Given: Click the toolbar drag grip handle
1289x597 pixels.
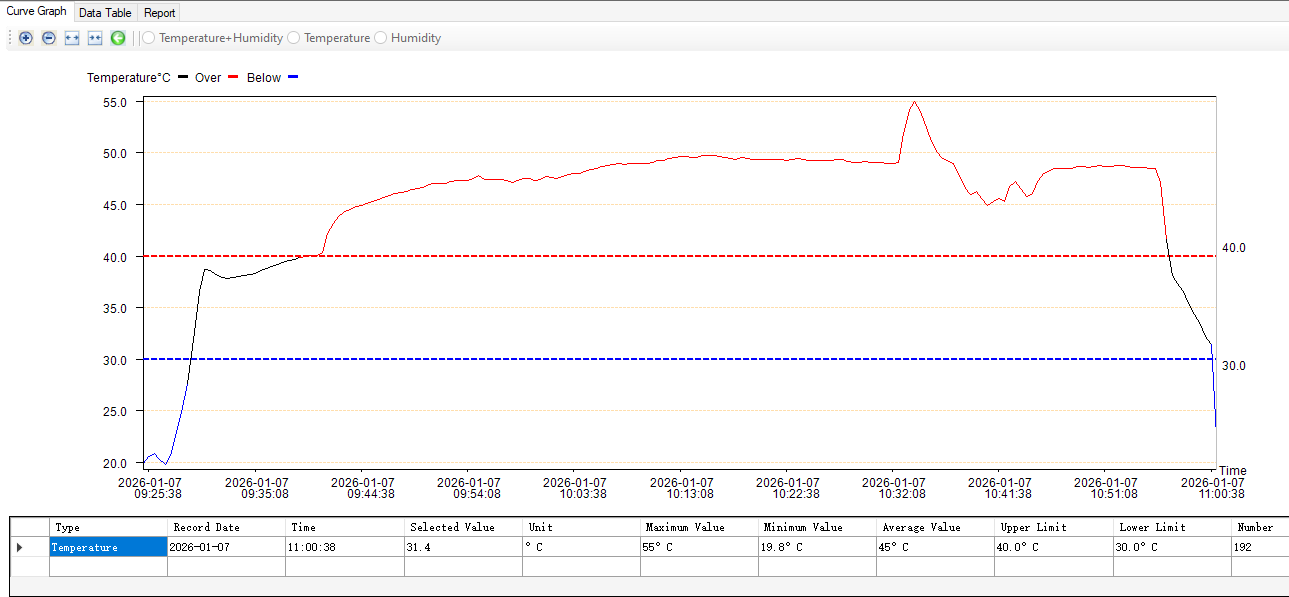Looking at the screenshot, I should [x=10, y=38].
